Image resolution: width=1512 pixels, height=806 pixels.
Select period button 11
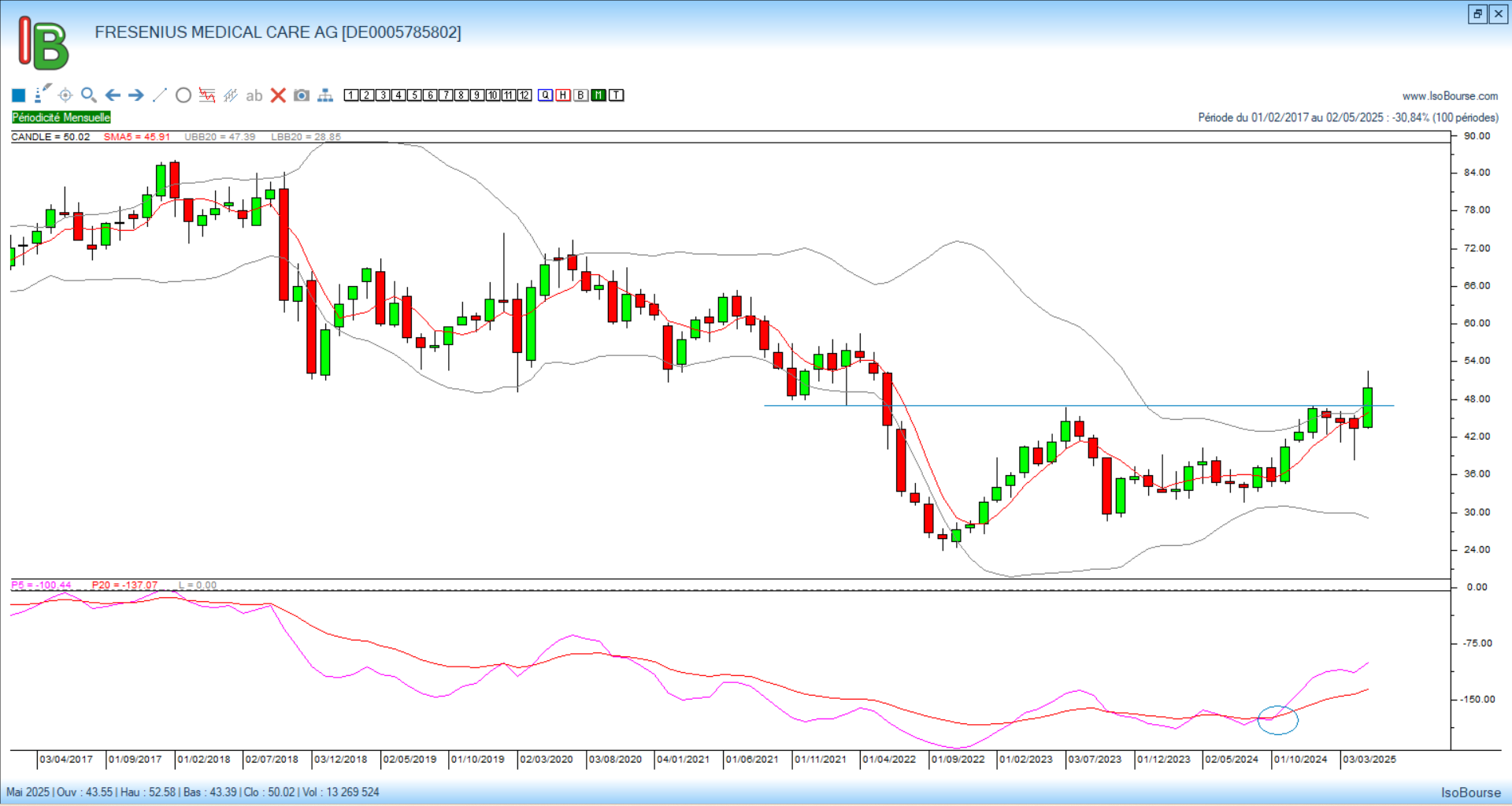click(x=509, y=95)
